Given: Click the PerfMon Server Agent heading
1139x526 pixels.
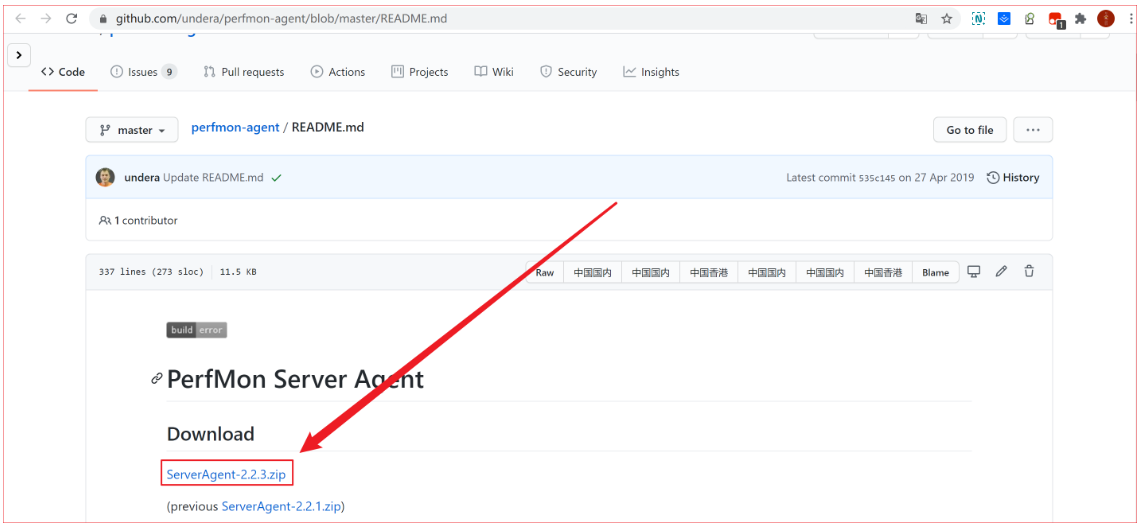Looking at the screenshot, I should (296, 379).
